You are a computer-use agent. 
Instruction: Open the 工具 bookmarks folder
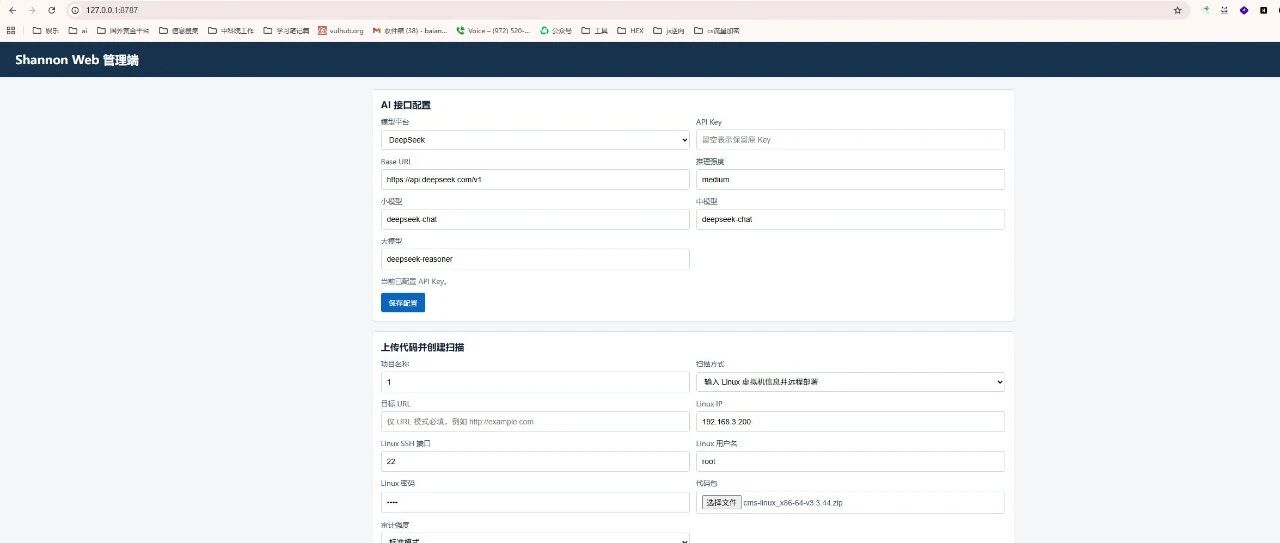pos(595,30)
